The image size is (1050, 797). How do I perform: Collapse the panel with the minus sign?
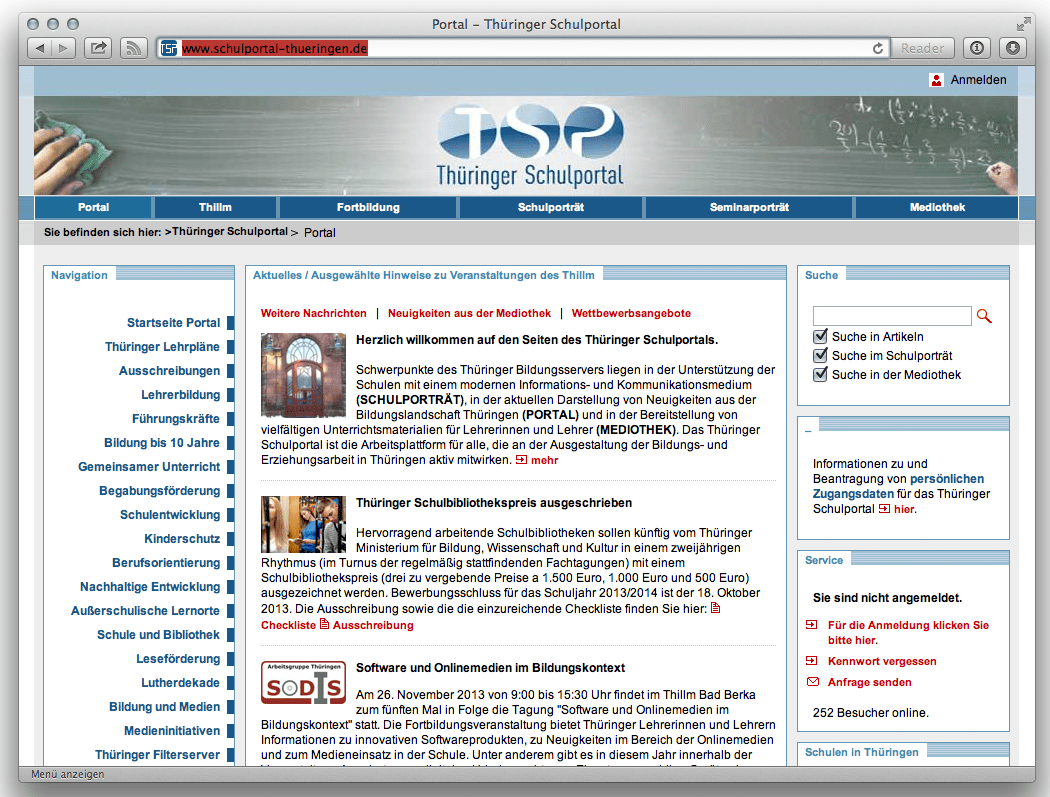click(x=808, y=430)
